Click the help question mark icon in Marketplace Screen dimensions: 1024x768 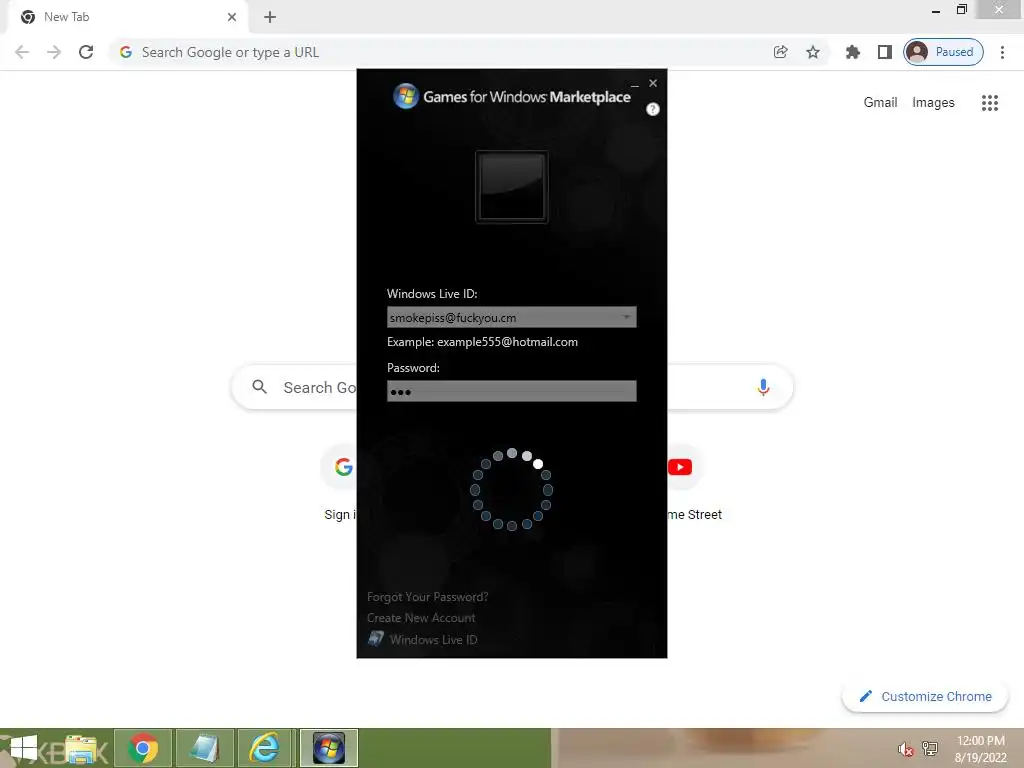coord(652,109)
